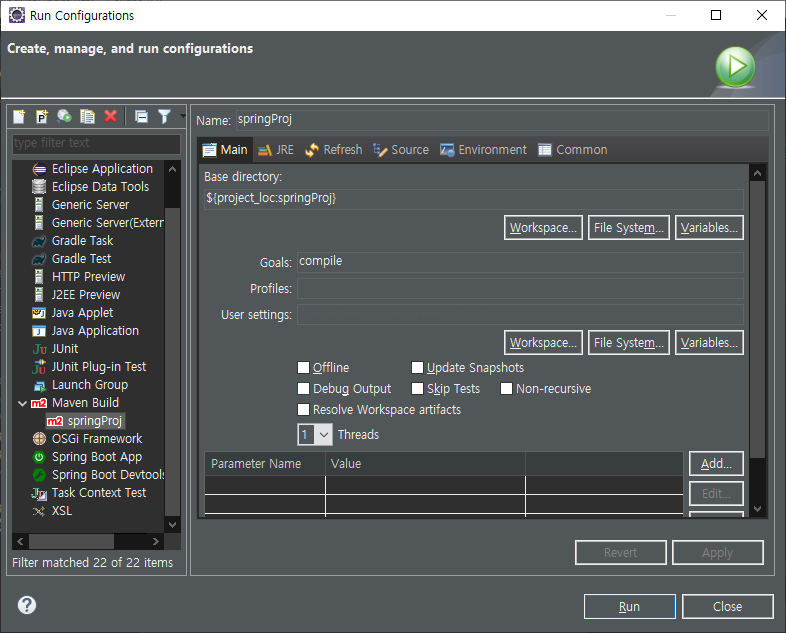Select HTTP Preview server icon
This screenshot has height=633, width=786.
coord(39,277)
